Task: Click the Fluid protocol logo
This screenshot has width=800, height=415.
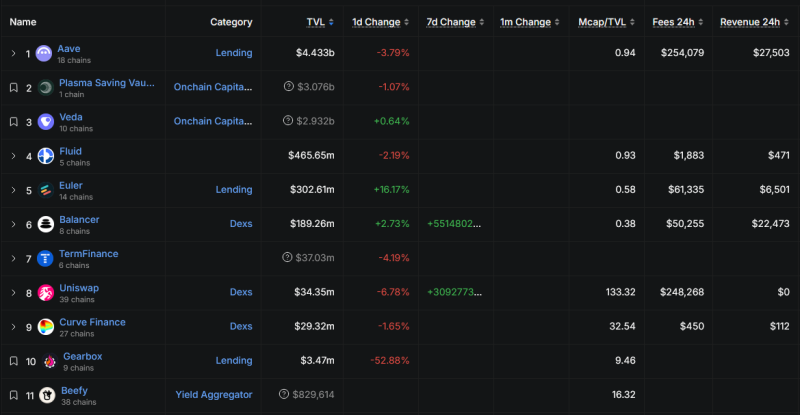Action: [45, 156]
